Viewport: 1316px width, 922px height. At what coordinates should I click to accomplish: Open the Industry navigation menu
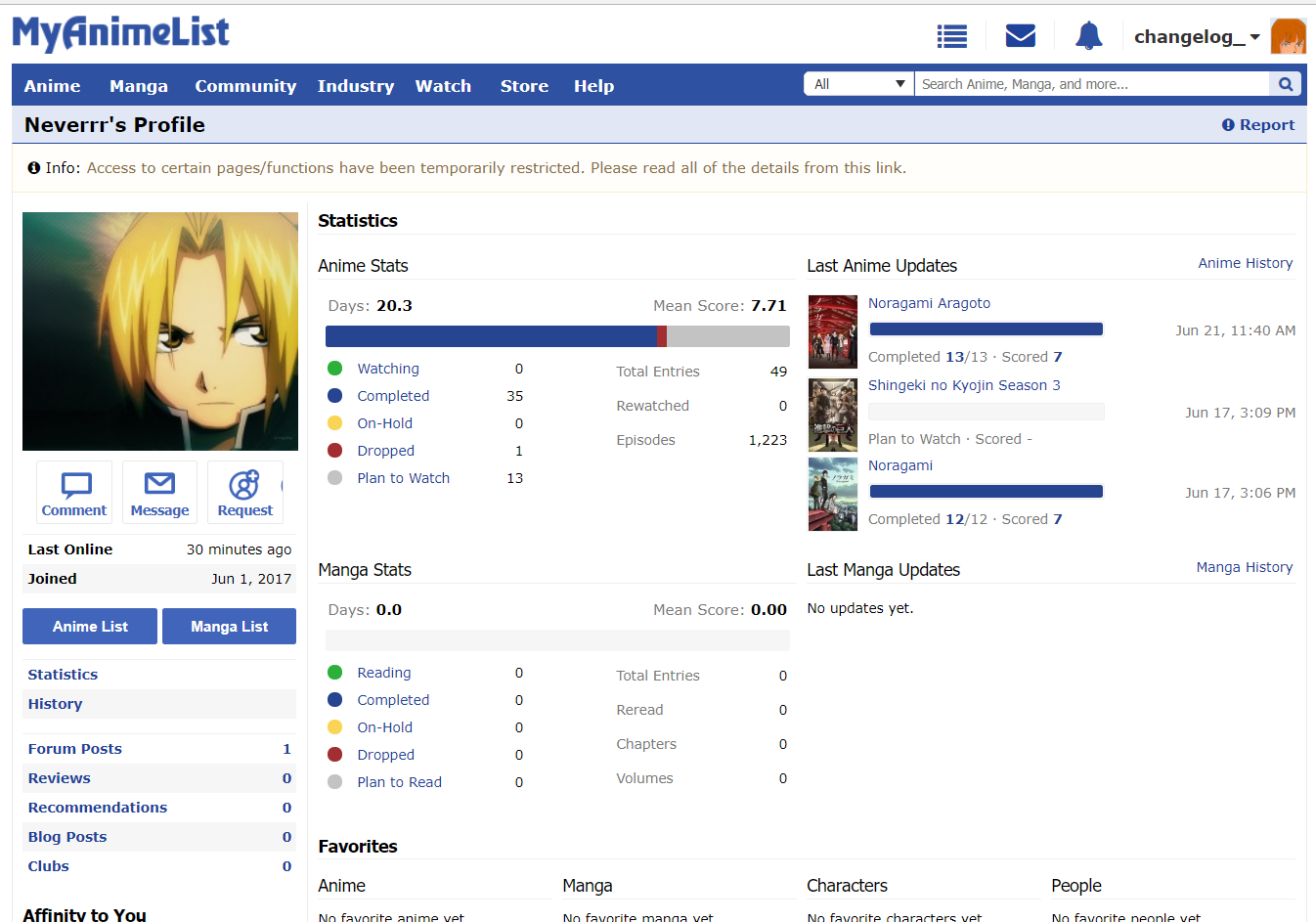click(x=355, y=86)
